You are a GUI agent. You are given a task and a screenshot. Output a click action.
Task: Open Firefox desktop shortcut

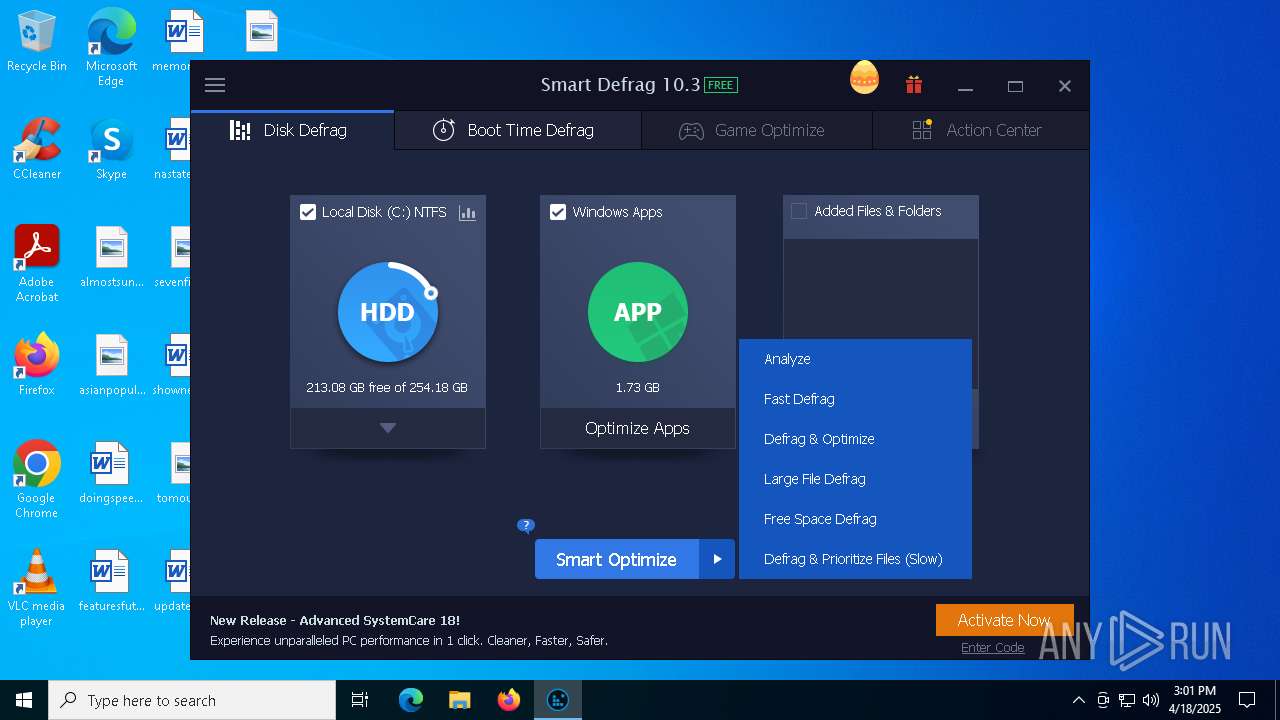coord(37,365)
